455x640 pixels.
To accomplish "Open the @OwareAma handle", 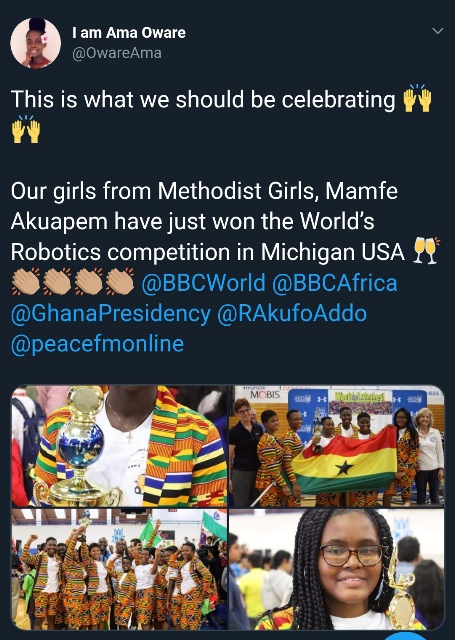I will pyautogui.click(x=117, y=53).
